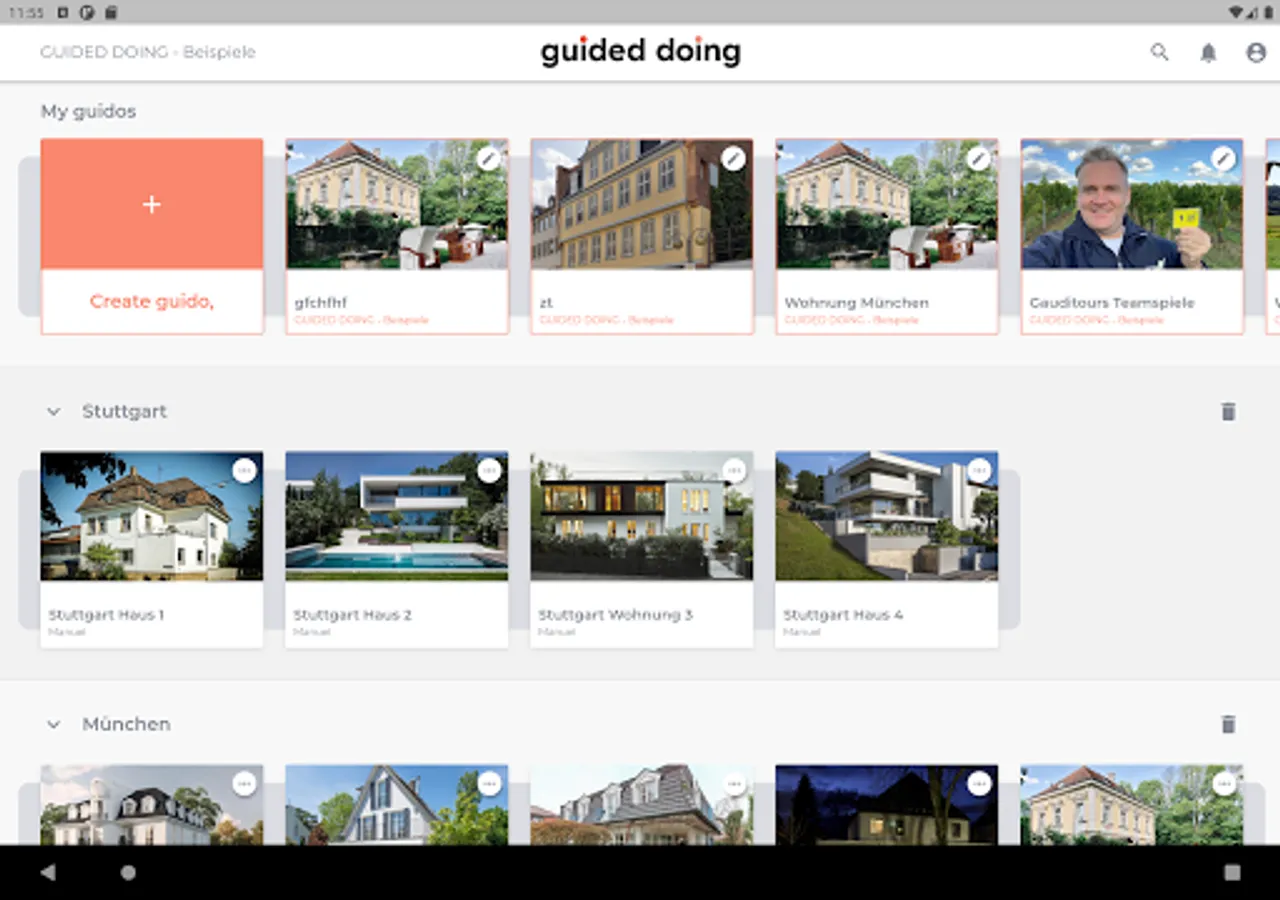Click the Stuttgart Haus 2 title
The image size is (1280, 900).
click(353, 615)
